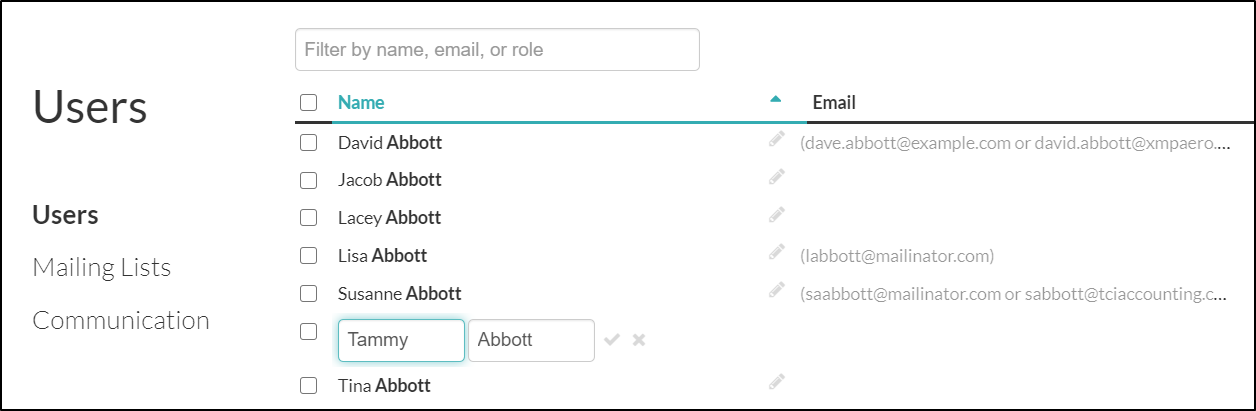This screenshot has height=411, width=1256.
Task: Click the filter by name search field
Action: point(497,50)
